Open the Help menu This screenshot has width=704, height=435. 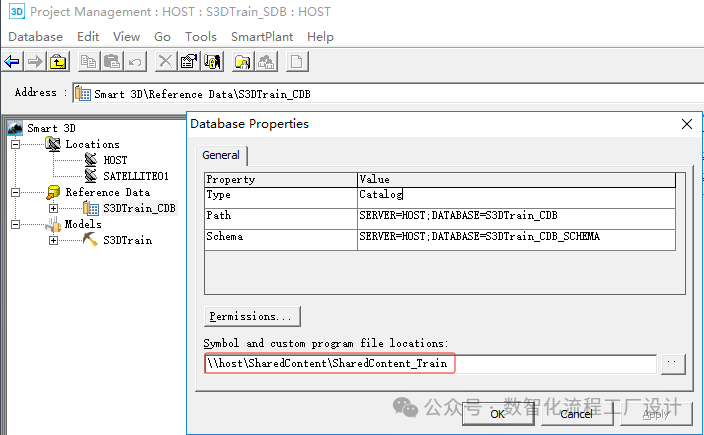[320, 37]
